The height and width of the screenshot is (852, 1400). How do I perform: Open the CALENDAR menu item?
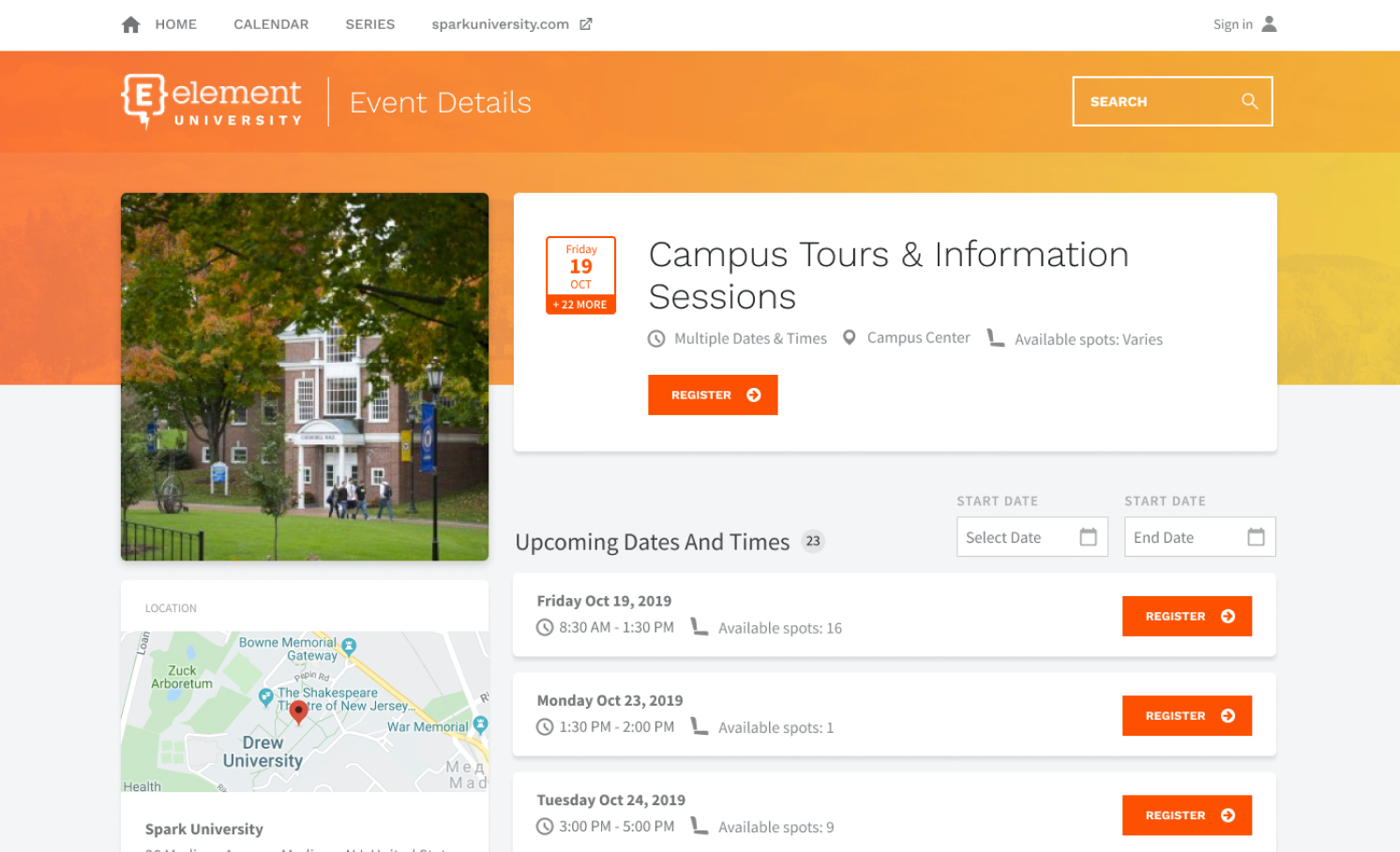point(271,23)
